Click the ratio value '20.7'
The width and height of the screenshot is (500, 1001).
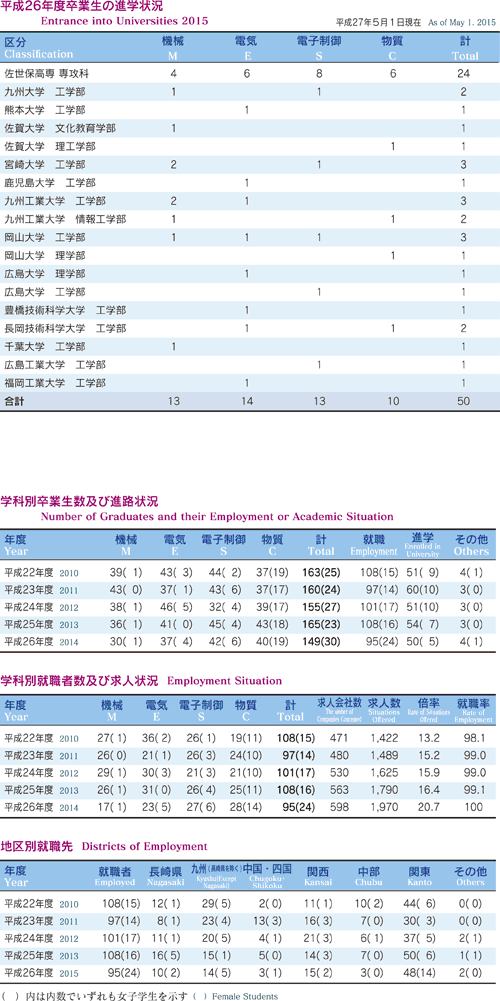coord(428,807)
